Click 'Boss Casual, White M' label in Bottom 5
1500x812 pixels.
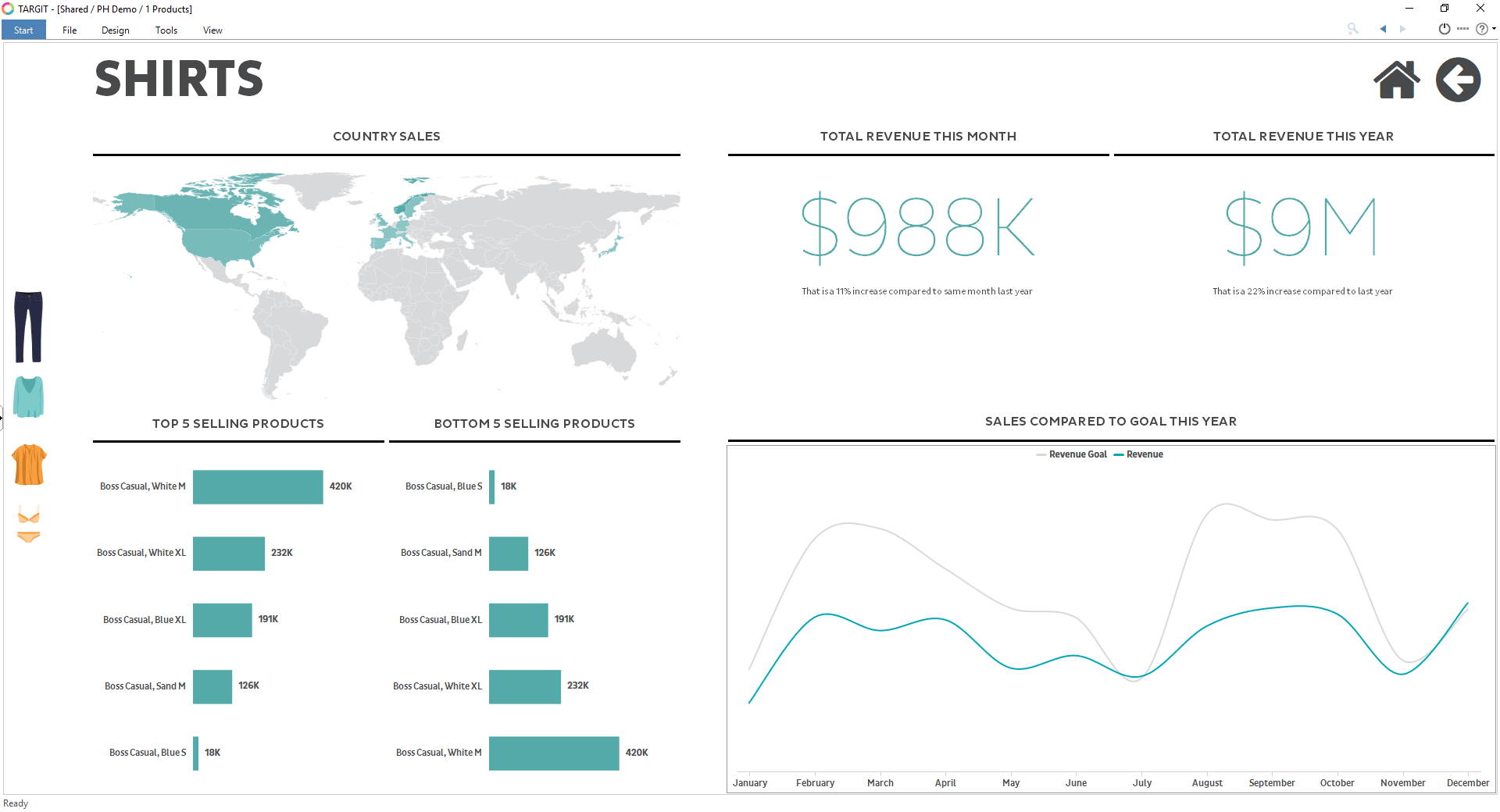pyautogui.click(x=439, y=753)
